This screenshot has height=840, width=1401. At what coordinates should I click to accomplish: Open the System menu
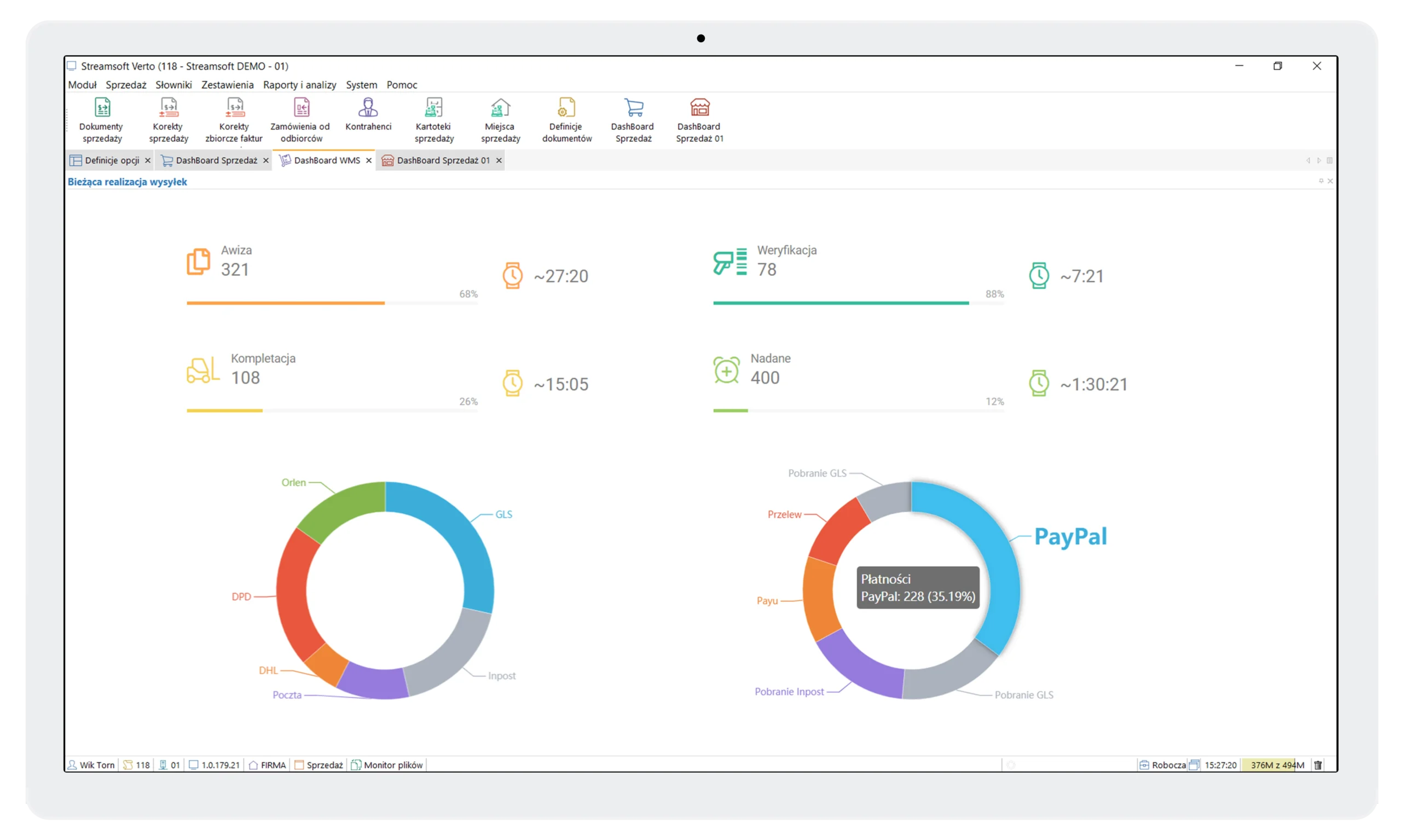coord(361,85)
